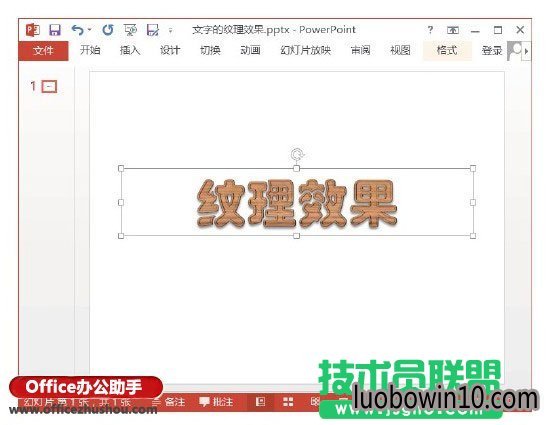This screenshot has width=546, height=425.
Task: Select the 动画 Animations tab
Action: tap(250, 50)
